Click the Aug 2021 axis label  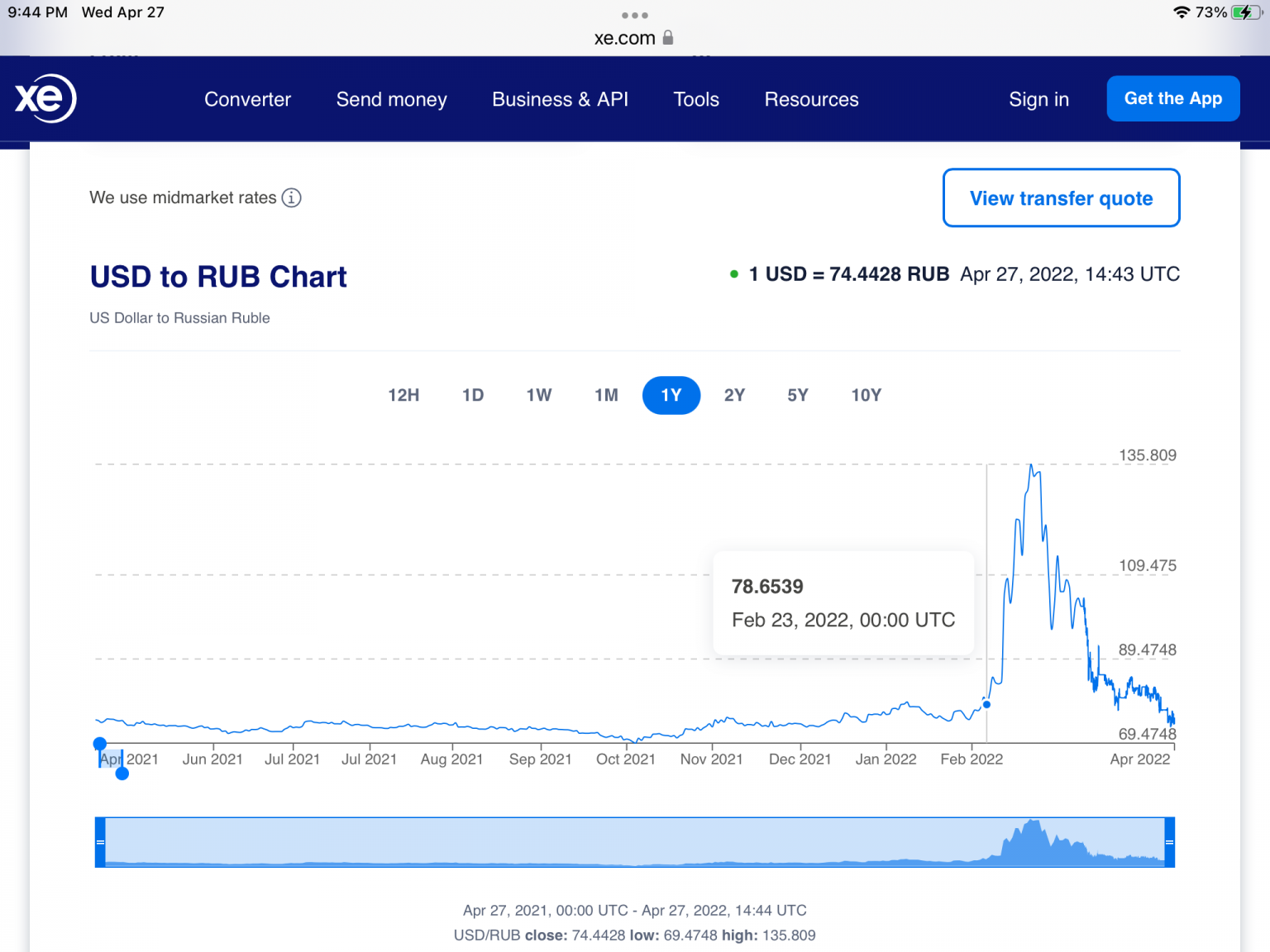pyautogui.click(x=451, y=759)
